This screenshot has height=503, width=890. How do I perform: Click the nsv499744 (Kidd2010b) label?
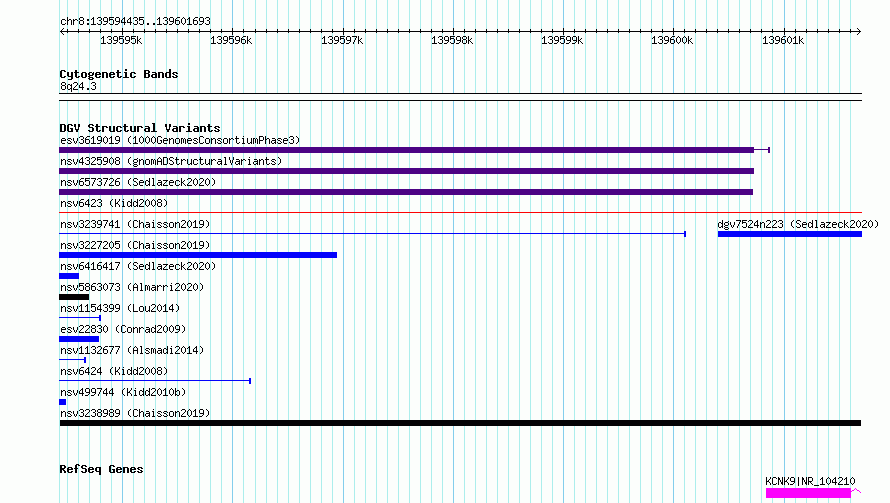[x=123, y=392]
